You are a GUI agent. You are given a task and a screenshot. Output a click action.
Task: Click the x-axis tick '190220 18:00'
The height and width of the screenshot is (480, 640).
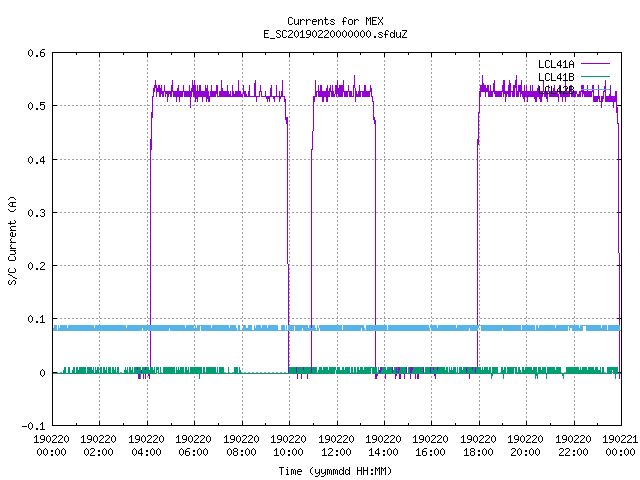478,445
